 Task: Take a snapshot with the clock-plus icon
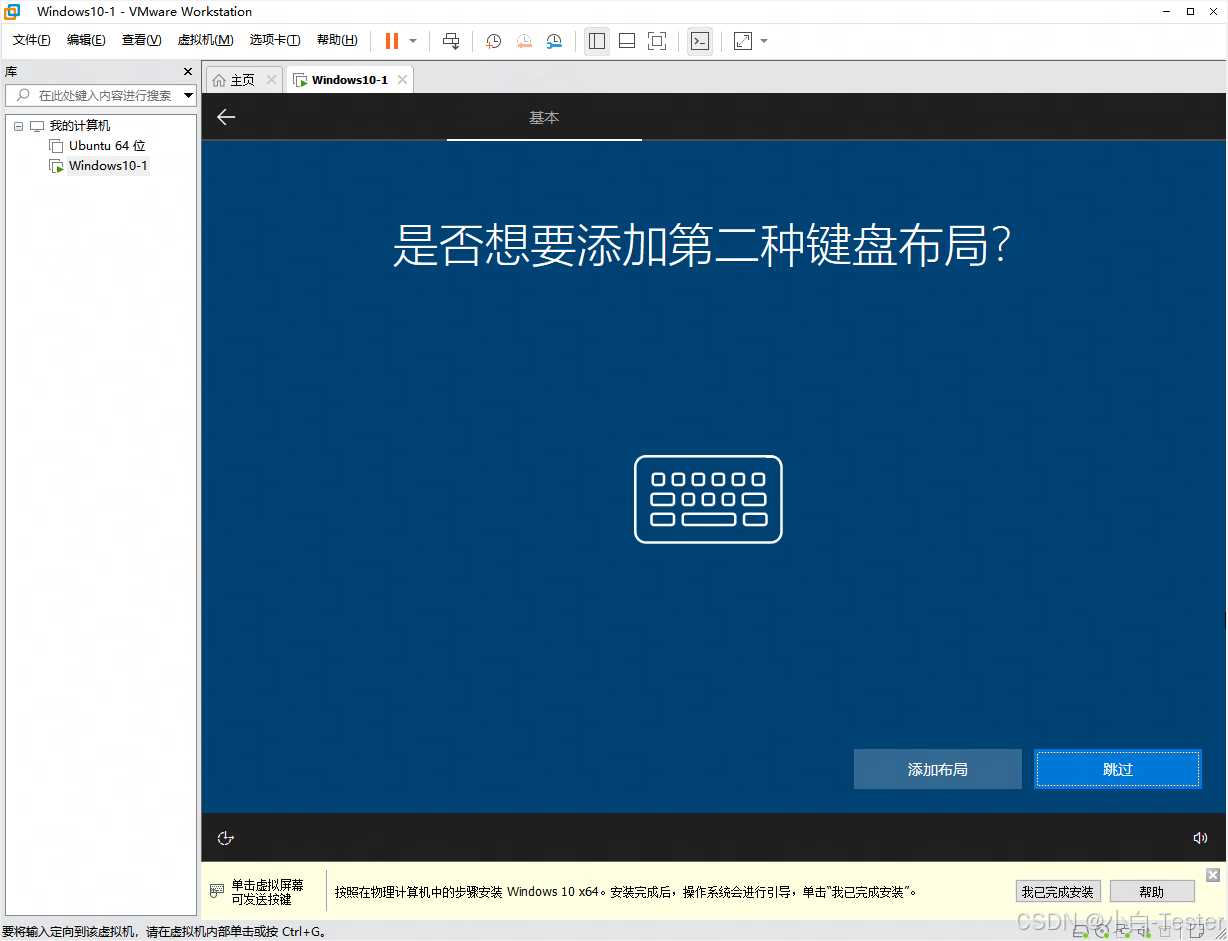[x=494, y=41]
